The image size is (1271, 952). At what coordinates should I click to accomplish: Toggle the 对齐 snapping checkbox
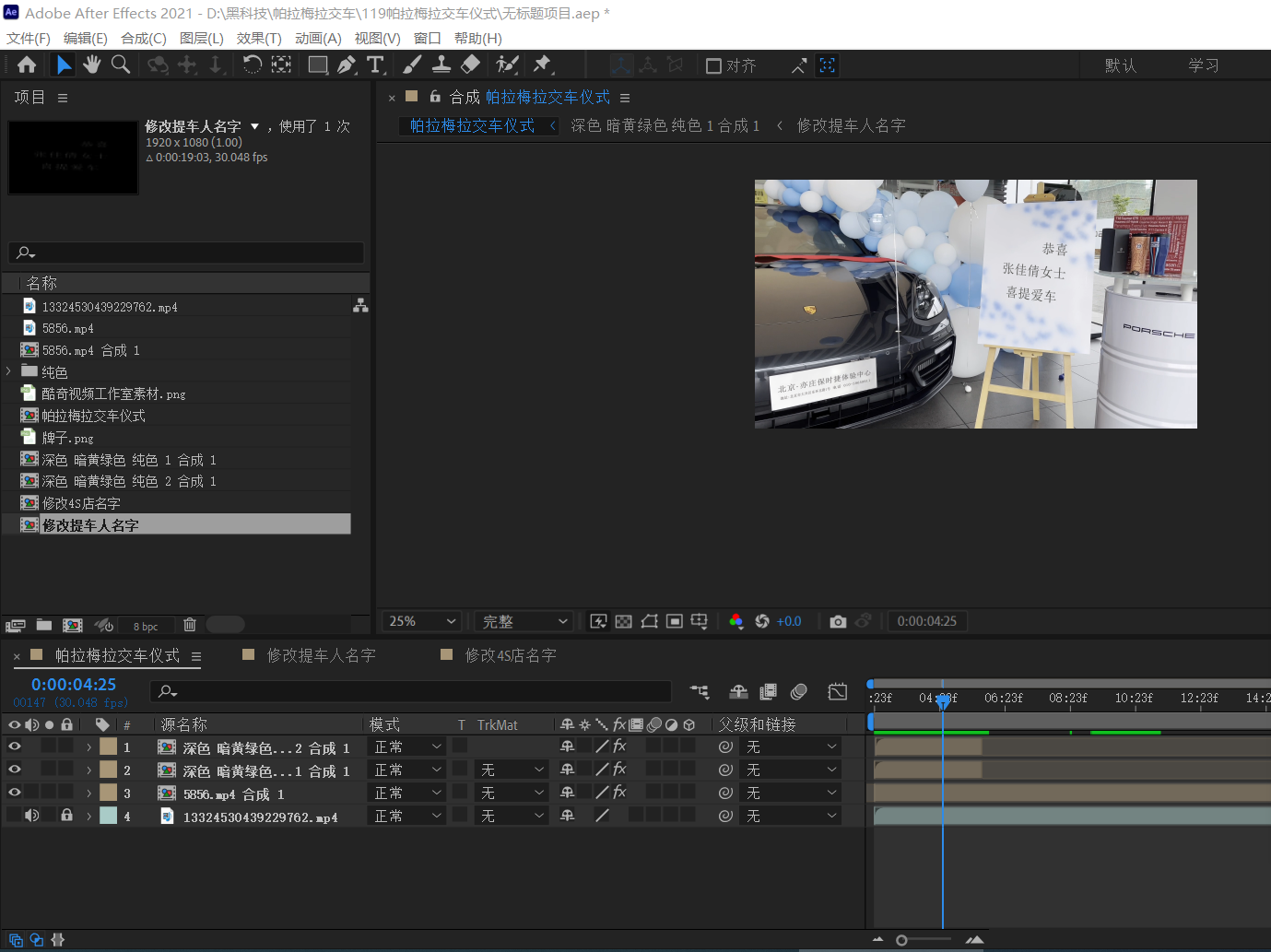point(713,65)
